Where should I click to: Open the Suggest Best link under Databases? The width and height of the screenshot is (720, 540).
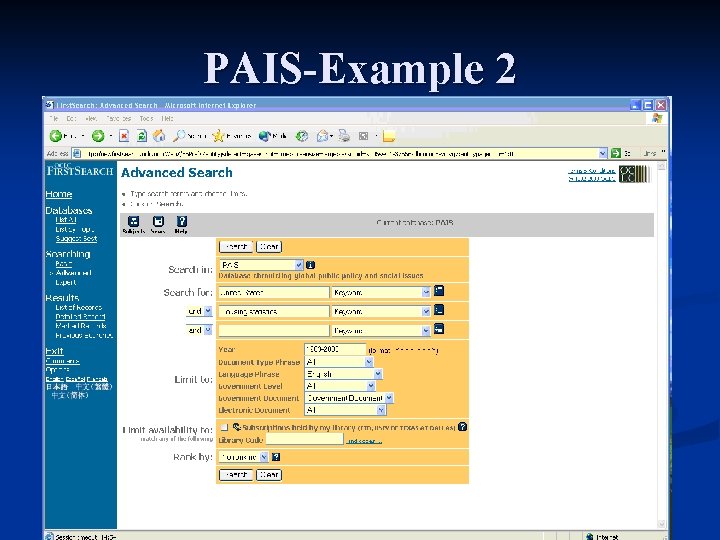pos(76,238)
